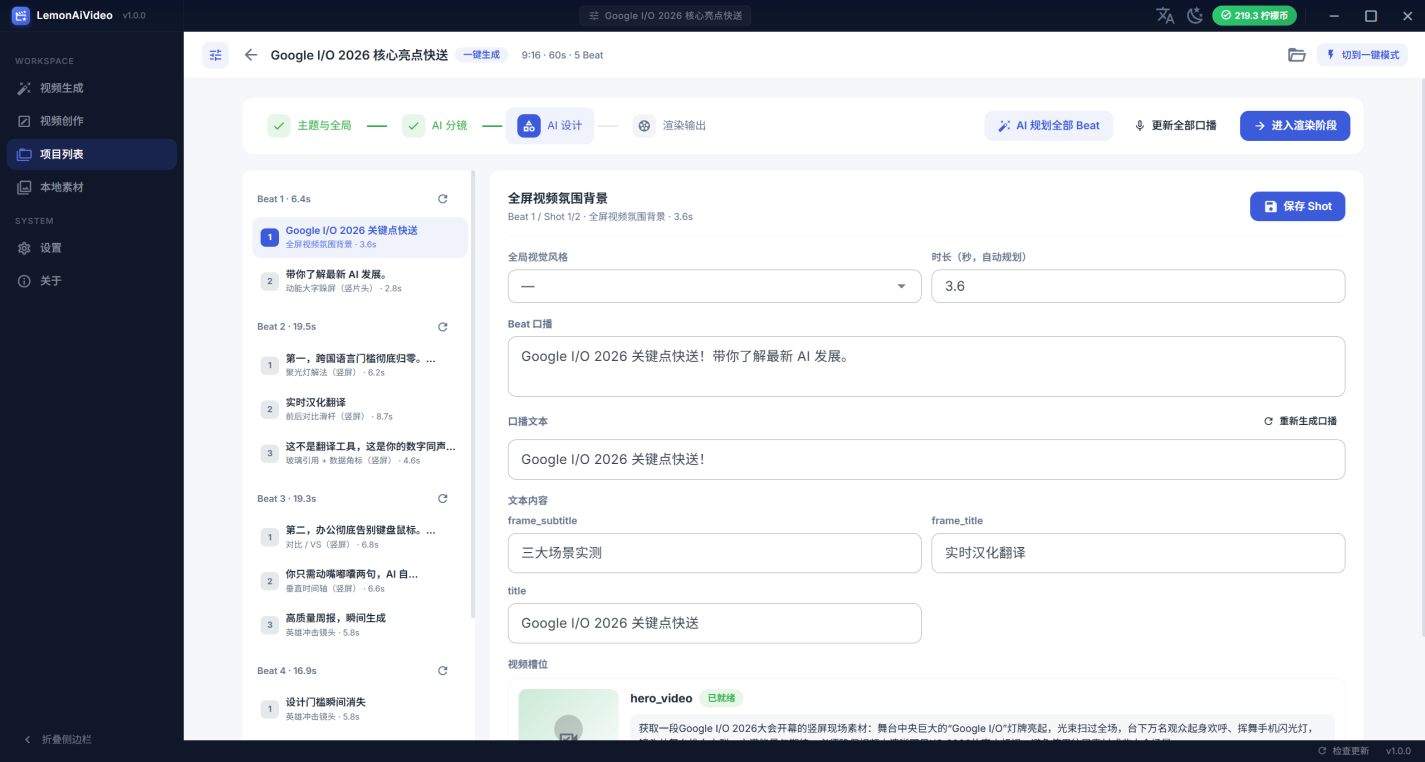Refresh Beat 4 with its reload icon
1425x762 pixels.
coord(443,671)
